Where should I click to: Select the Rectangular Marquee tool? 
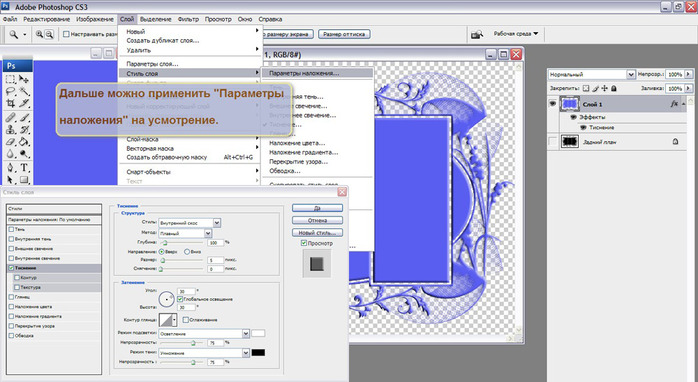point(10,79)
